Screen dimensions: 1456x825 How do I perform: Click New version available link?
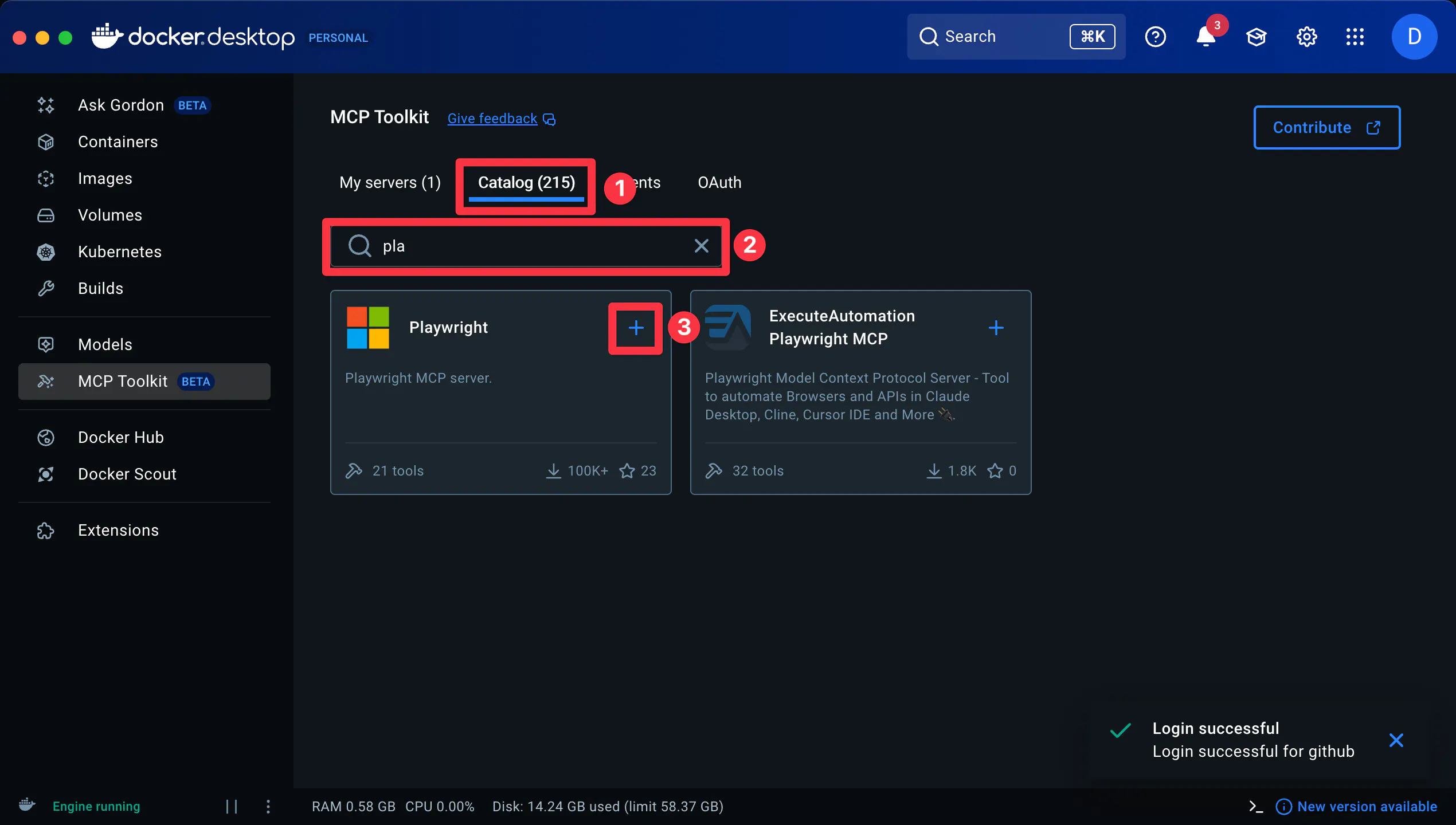click(1367, 807)
